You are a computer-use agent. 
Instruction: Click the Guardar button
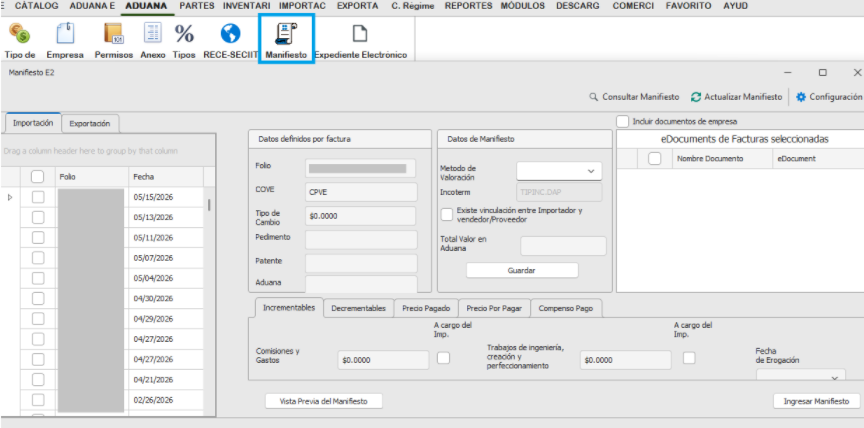pos(522,270)
